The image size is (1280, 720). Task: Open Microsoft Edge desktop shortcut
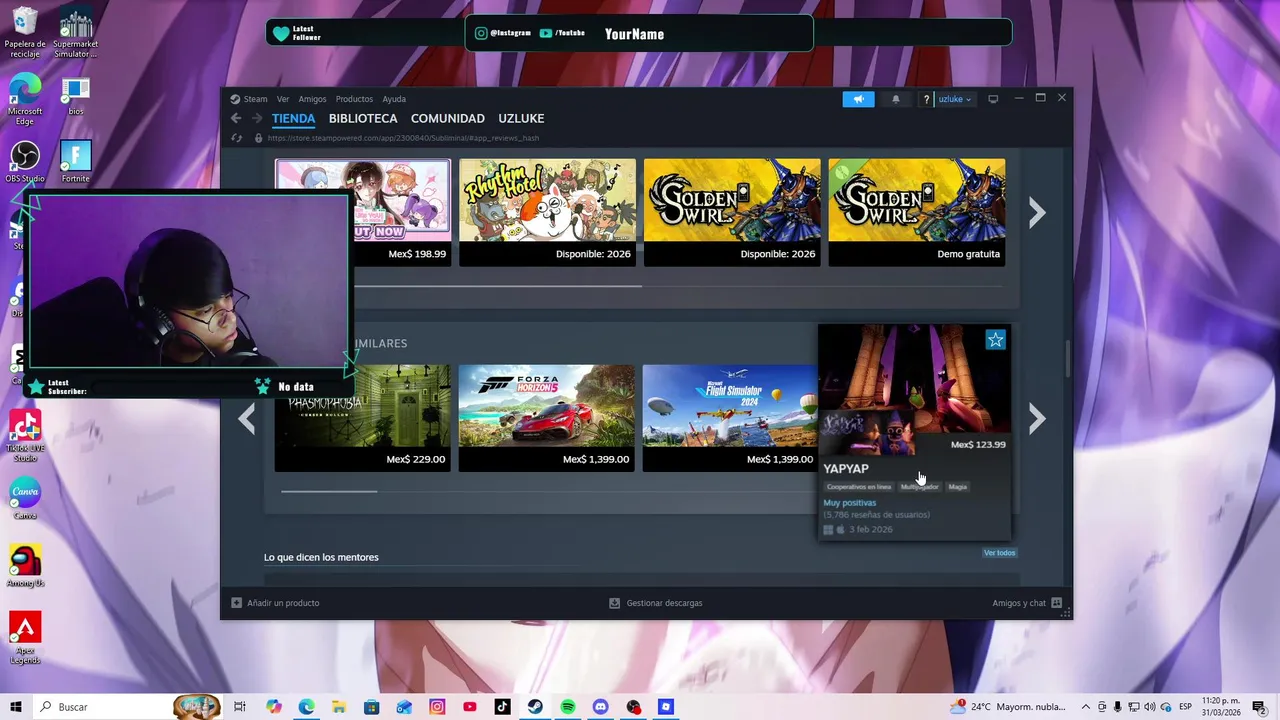click(x=25, y=100)
